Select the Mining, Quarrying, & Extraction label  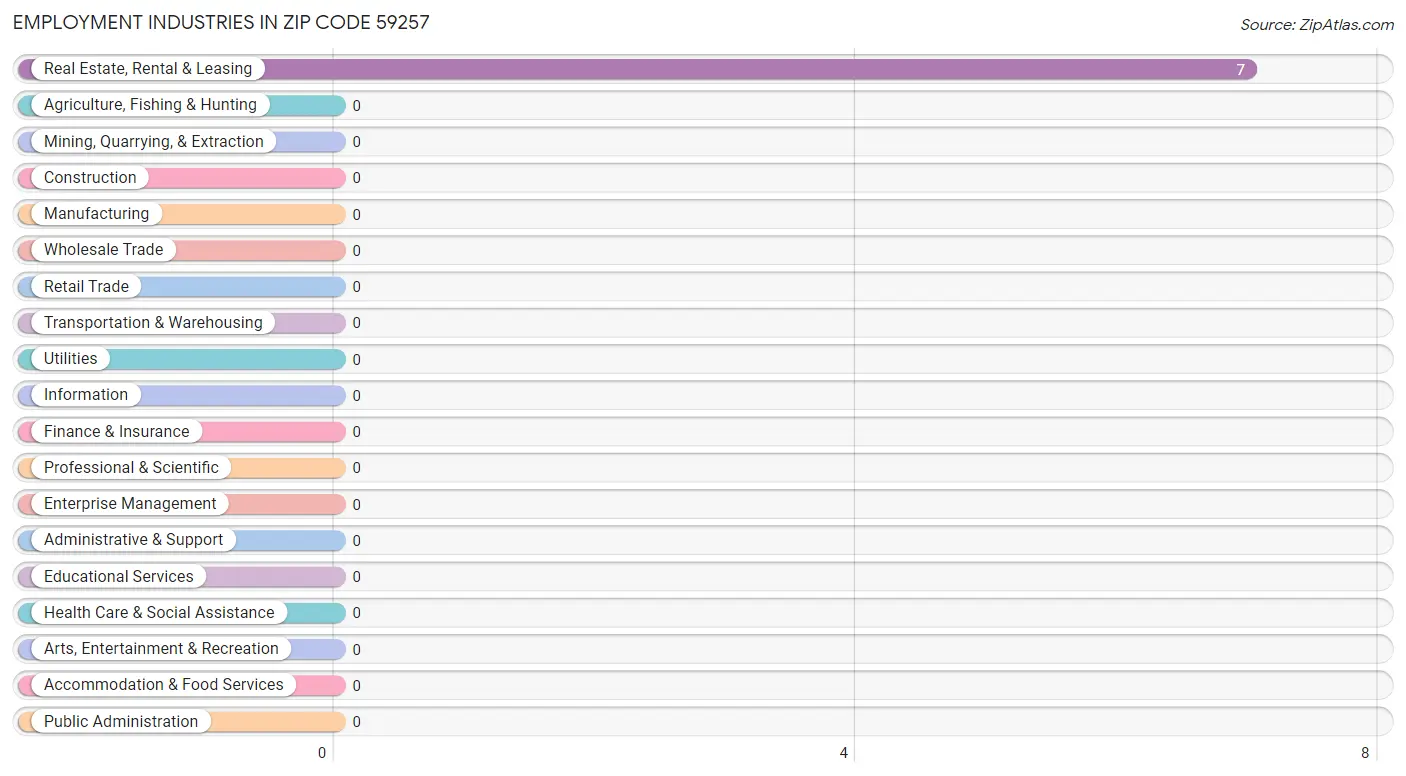pyautogui.click(x=154, y=142)
